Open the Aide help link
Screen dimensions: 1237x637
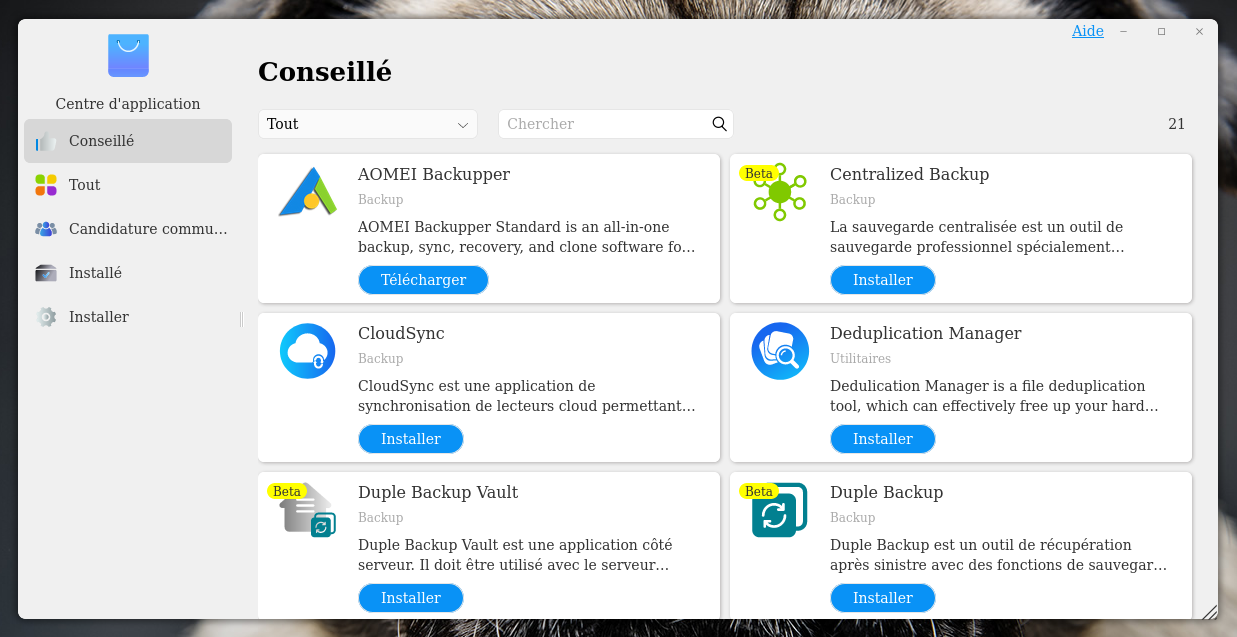pyautogui.click(x=1087, y=31)
